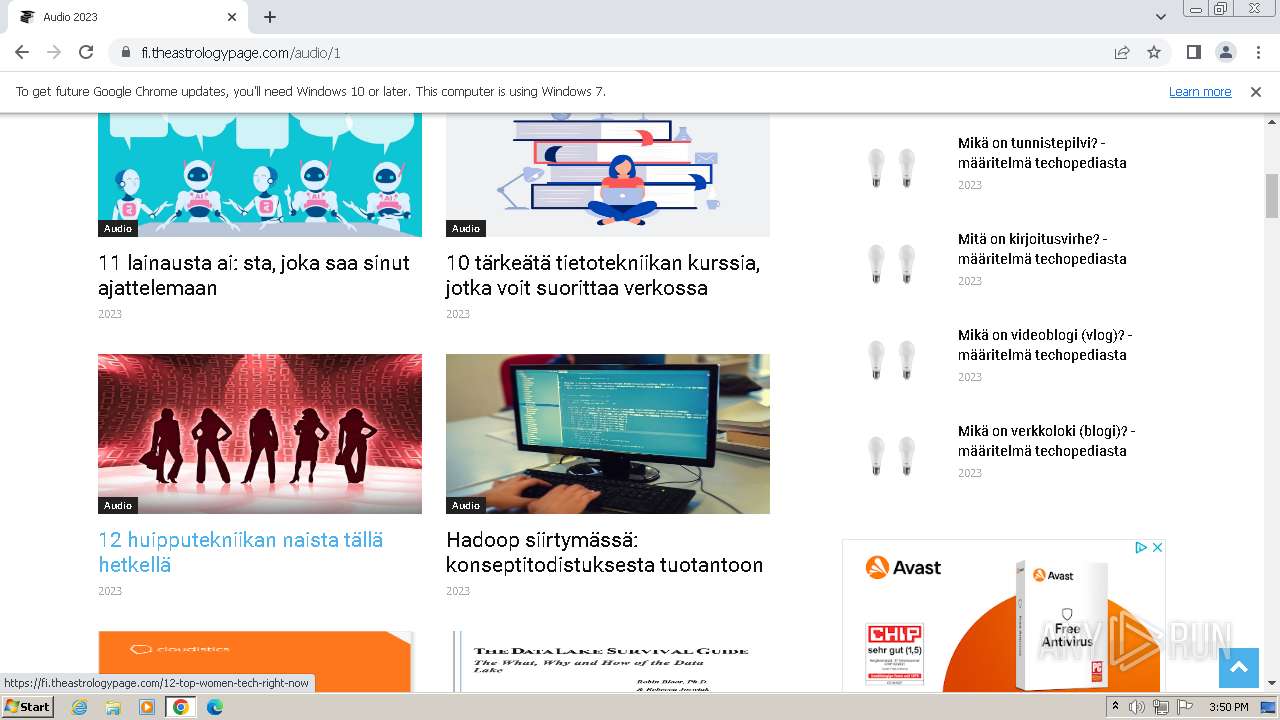Viewport: 1280px width, 720px height.
Task: Open 'Mikä on tunnistepilvi?' sidebar article
Action: pos(1042,153)
